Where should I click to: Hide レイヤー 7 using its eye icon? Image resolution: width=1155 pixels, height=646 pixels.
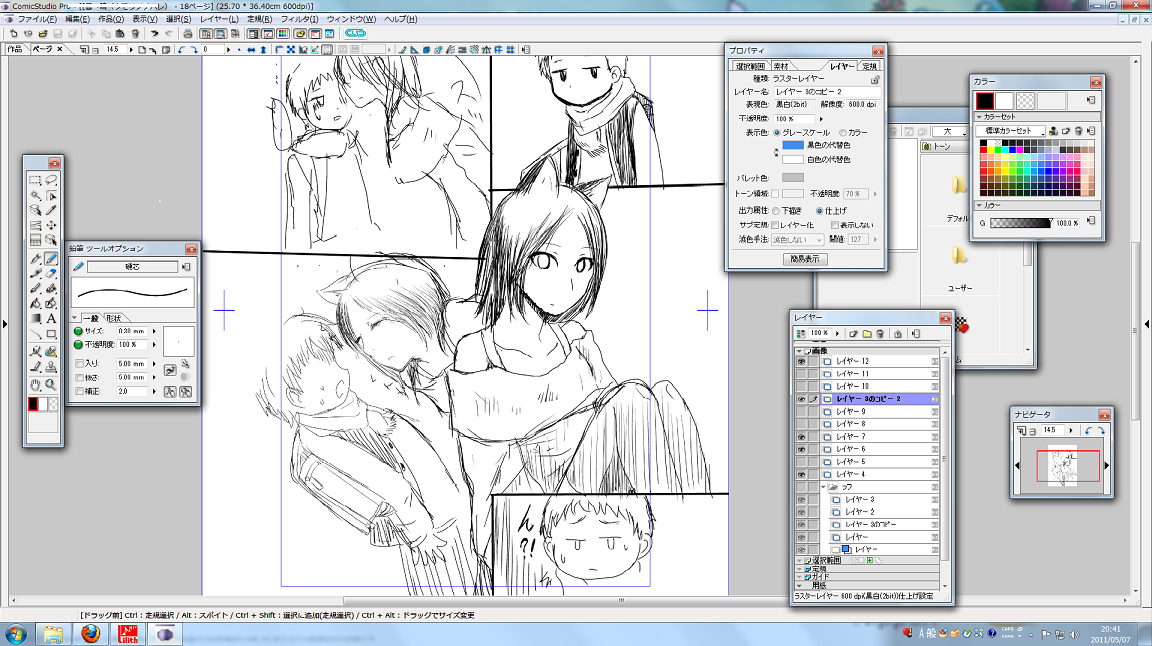pos(801,437)
